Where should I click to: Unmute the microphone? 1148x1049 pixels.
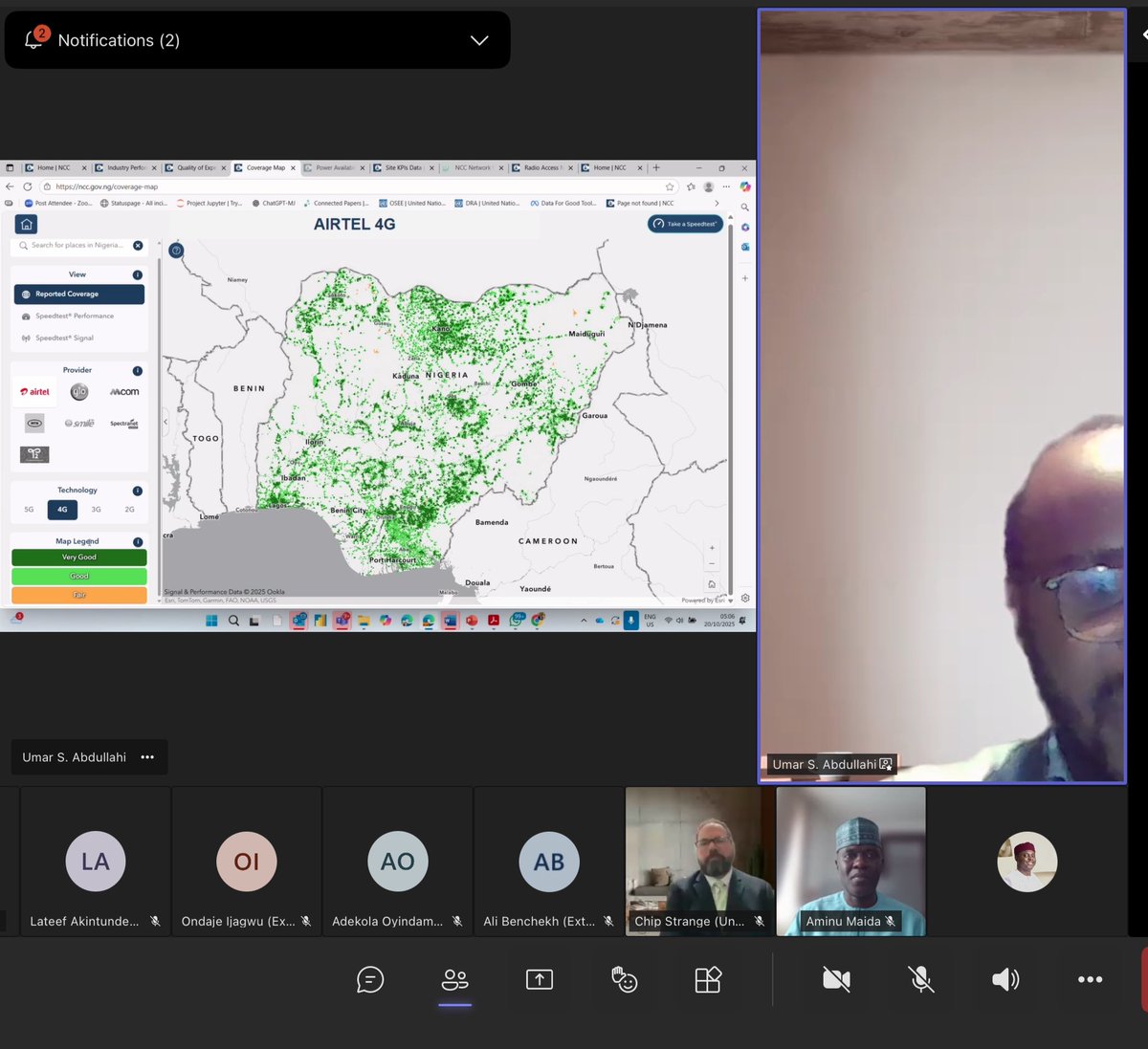[921, 979]
